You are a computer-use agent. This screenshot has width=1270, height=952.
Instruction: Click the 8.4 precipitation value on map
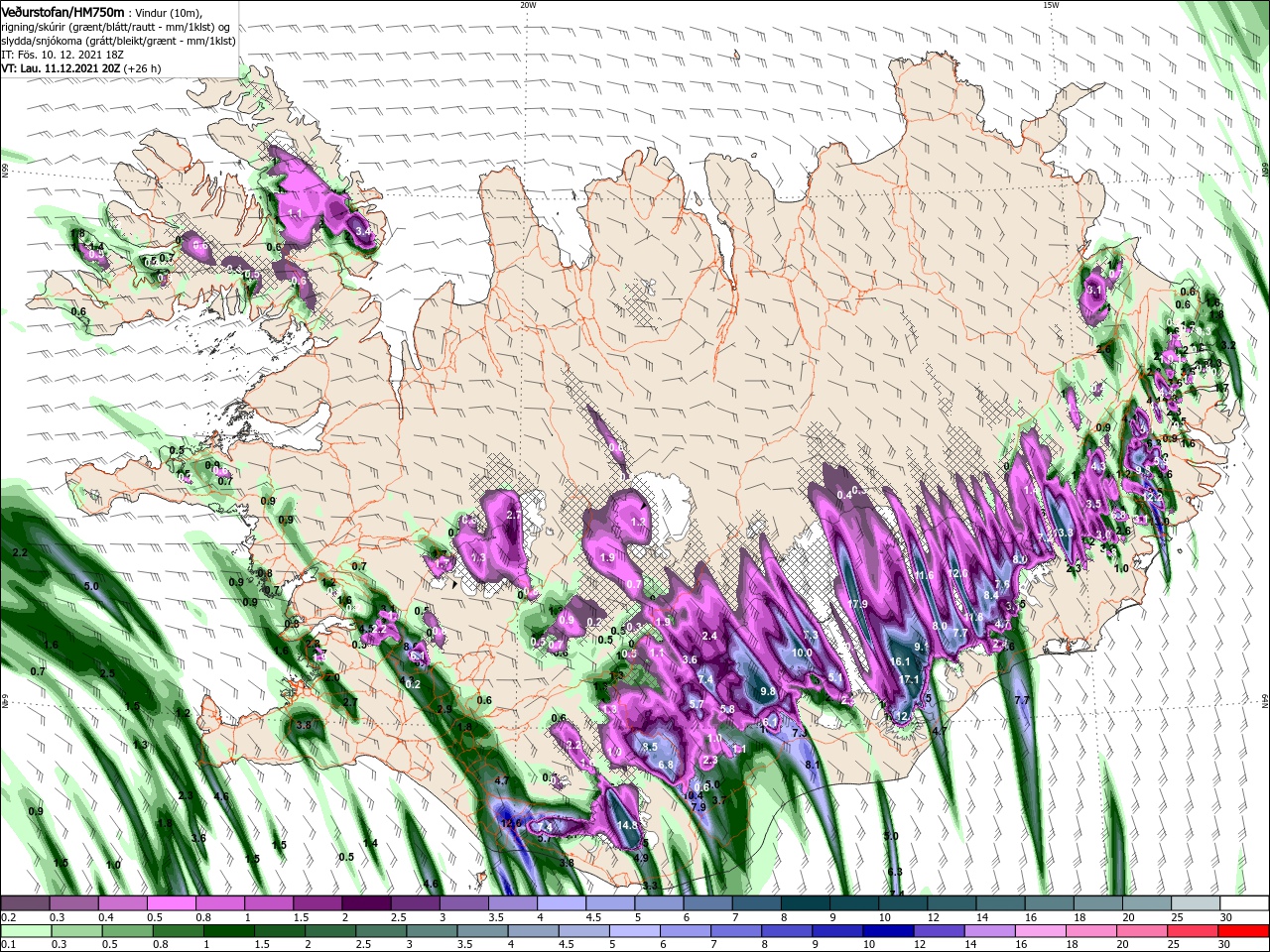990,595
